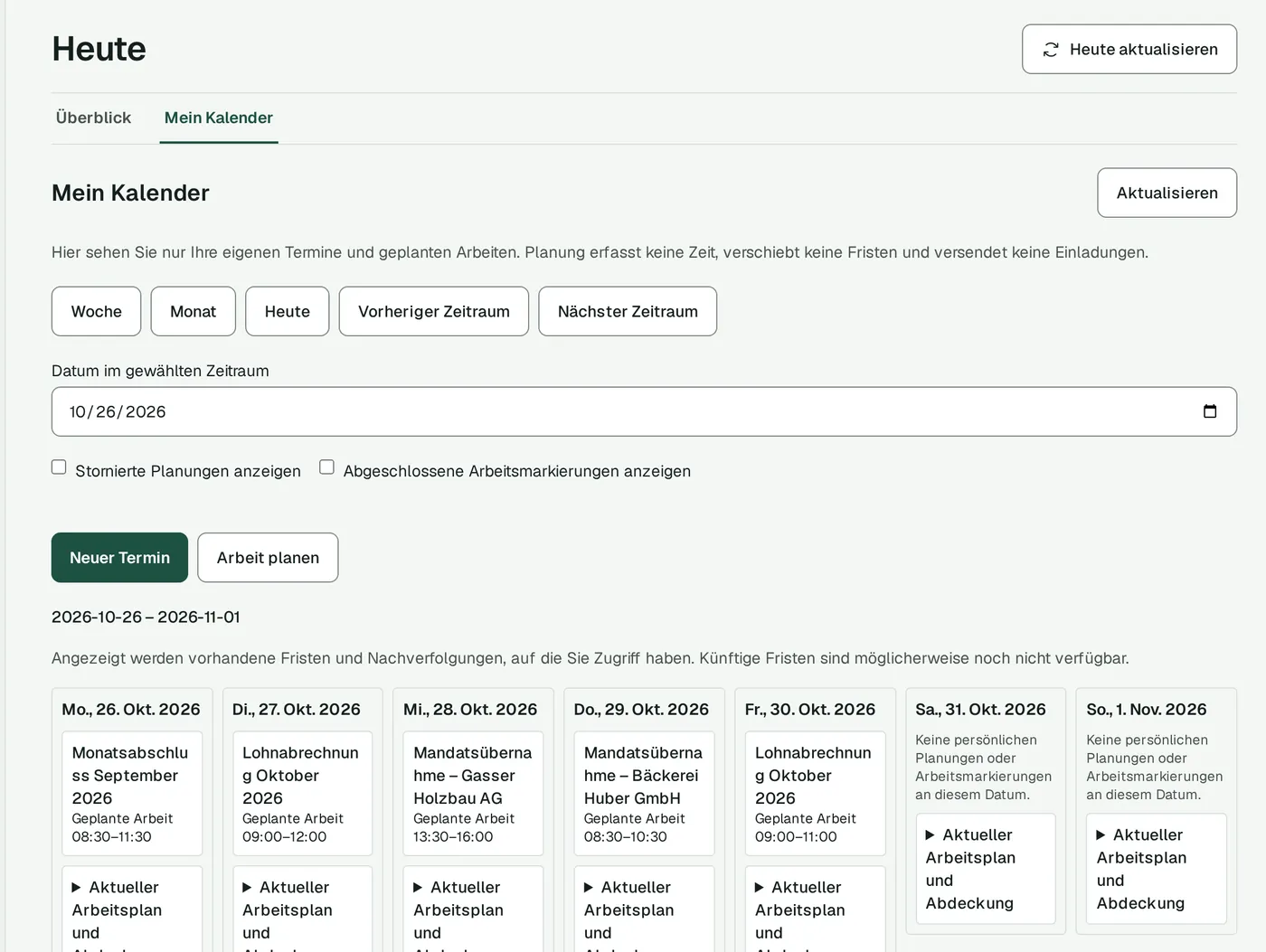Jump to Heute in calendar
The width and height of the screenshot is (1266, 952).
pyautogui.click(x=288, y=311)
